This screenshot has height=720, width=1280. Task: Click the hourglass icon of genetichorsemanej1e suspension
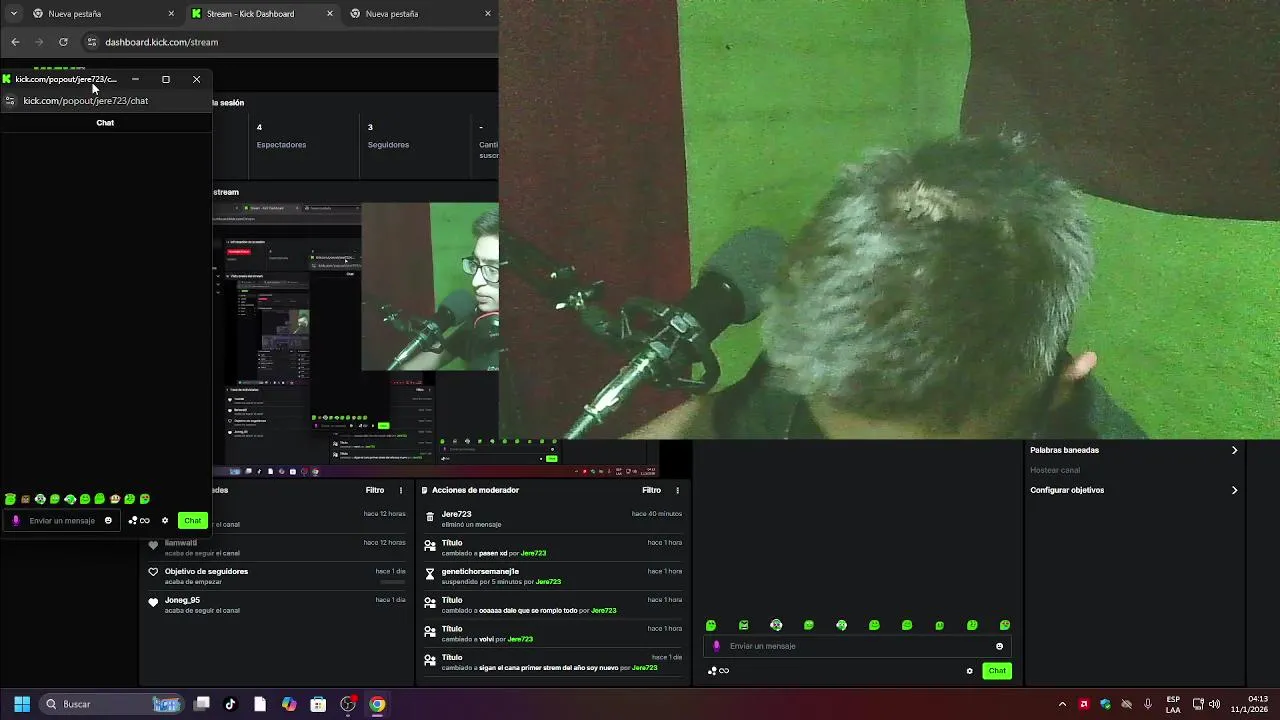tap(430, 575)
